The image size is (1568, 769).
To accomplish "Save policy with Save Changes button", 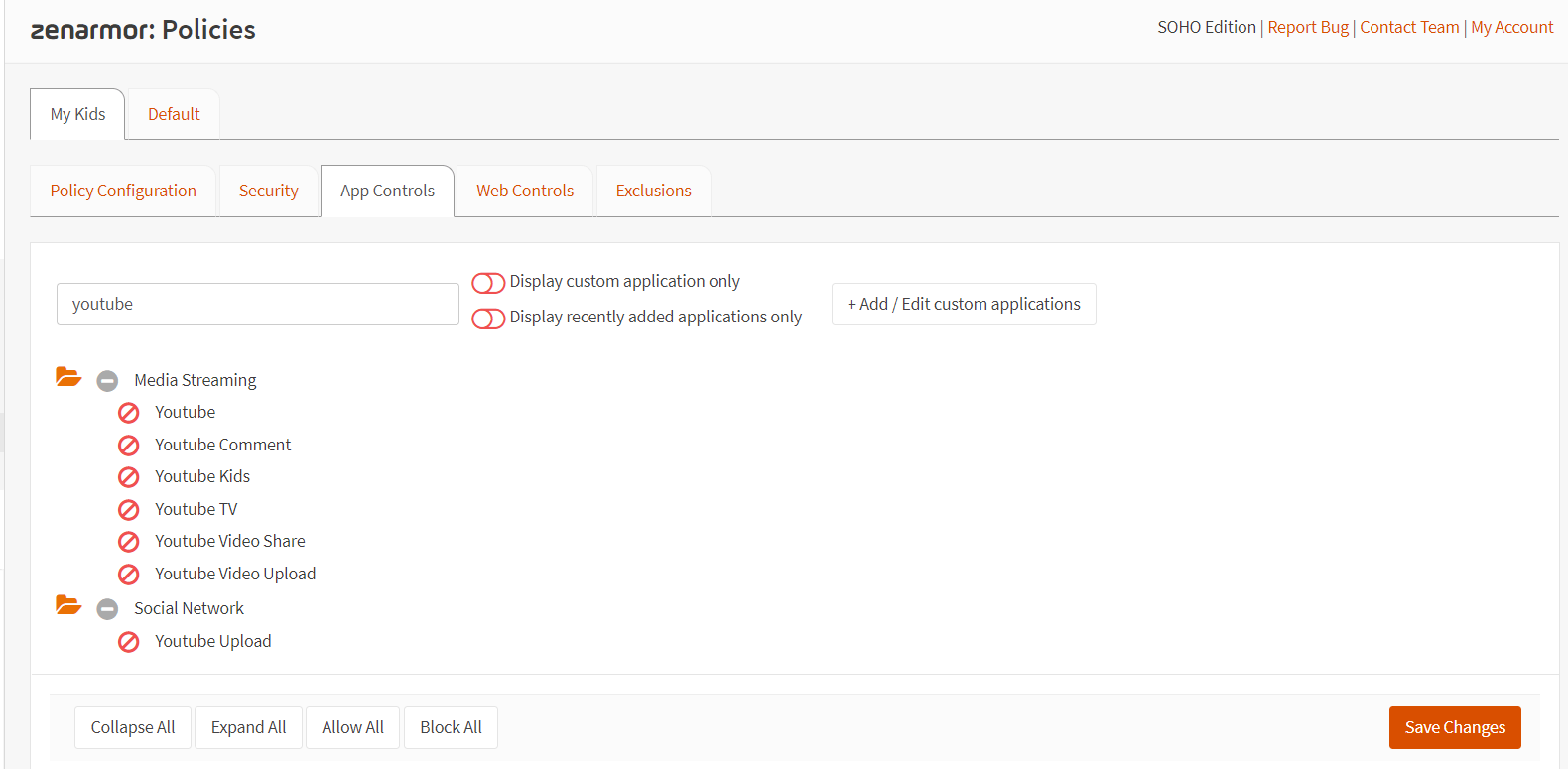I will 1455,727.
